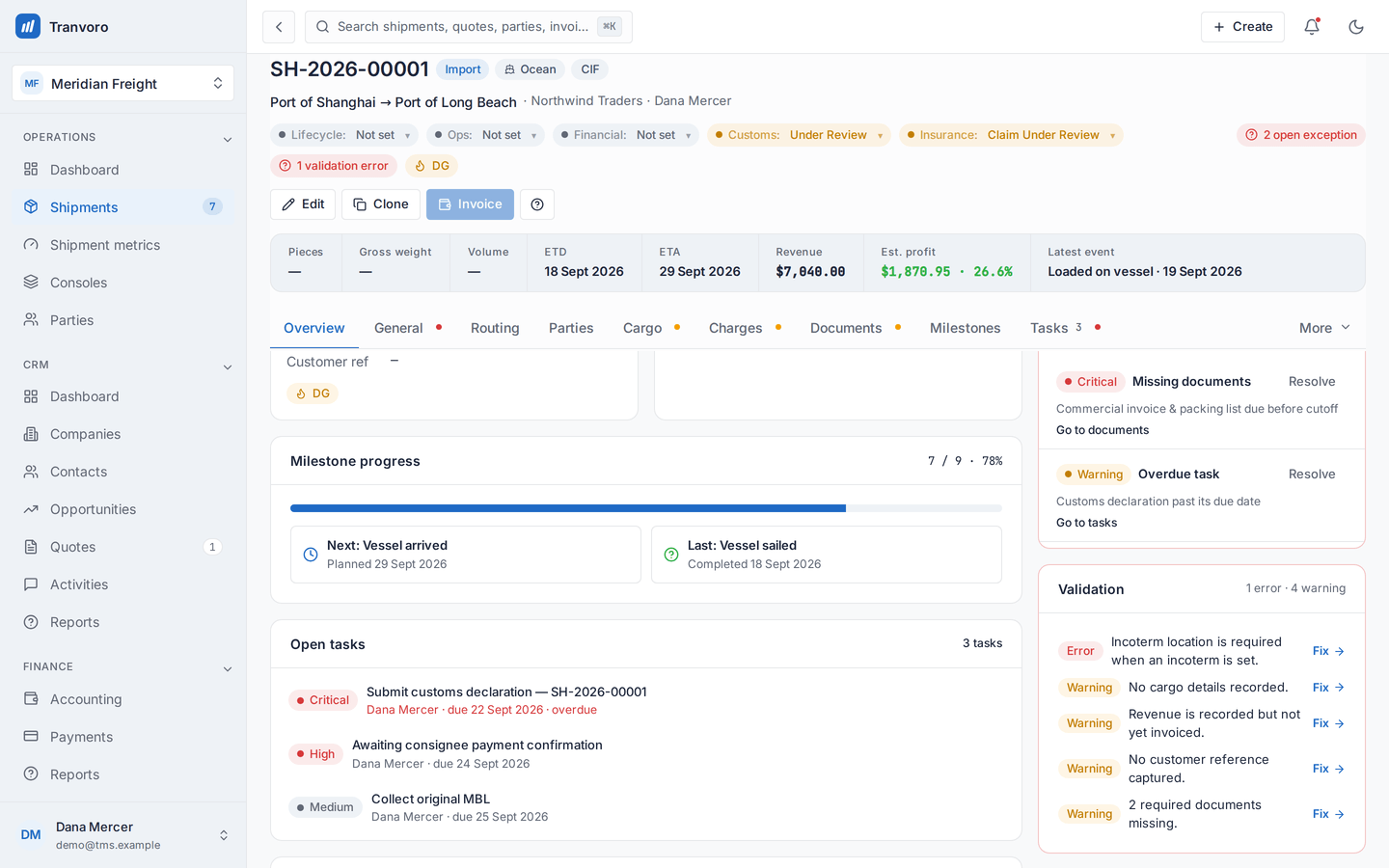Click the Tranvoro logo icon
Screen dimensions: 1389x868
click(28, 26)
